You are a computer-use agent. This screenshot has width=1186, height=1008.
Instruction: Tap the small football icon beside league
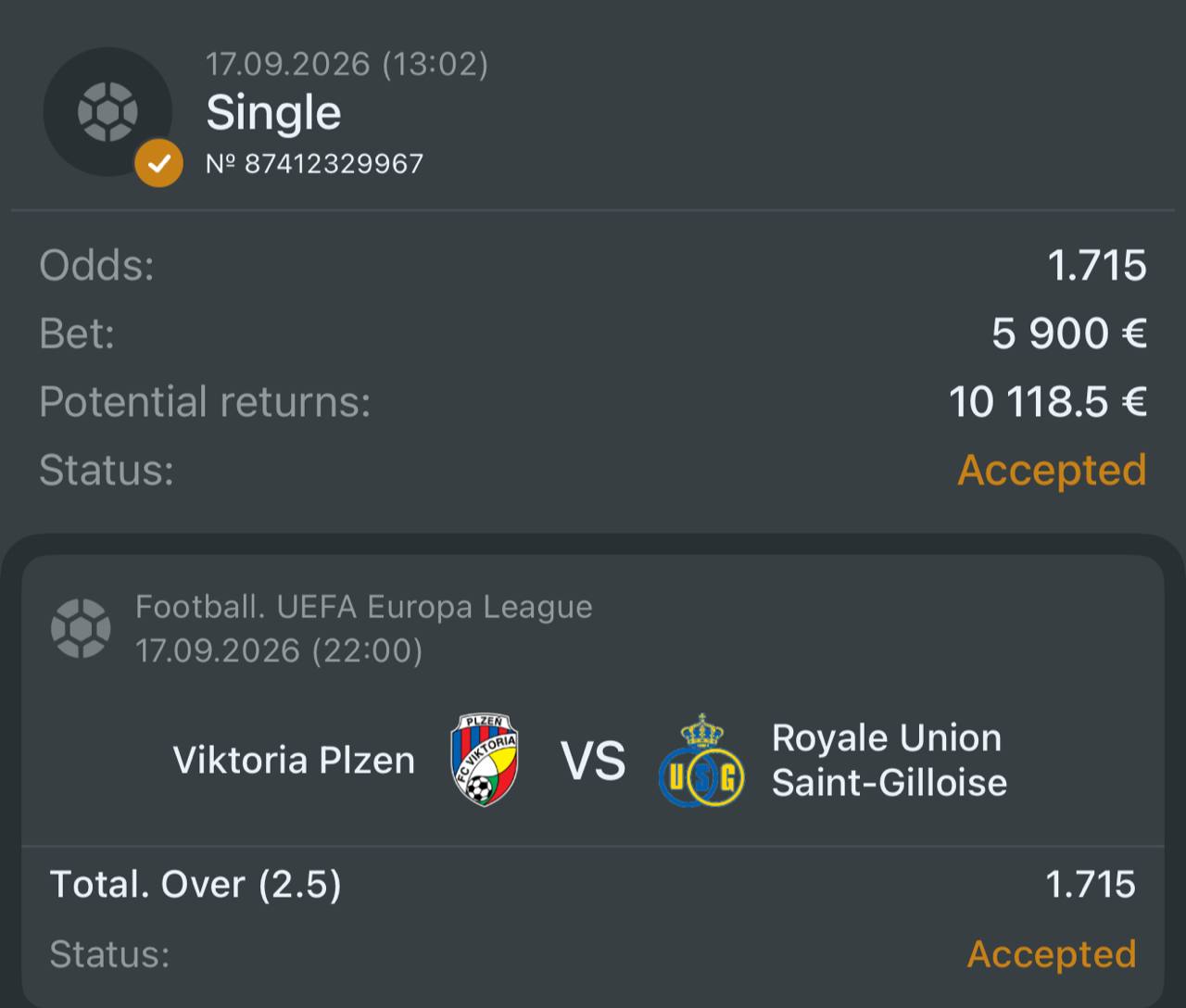(x=81, y=628)
